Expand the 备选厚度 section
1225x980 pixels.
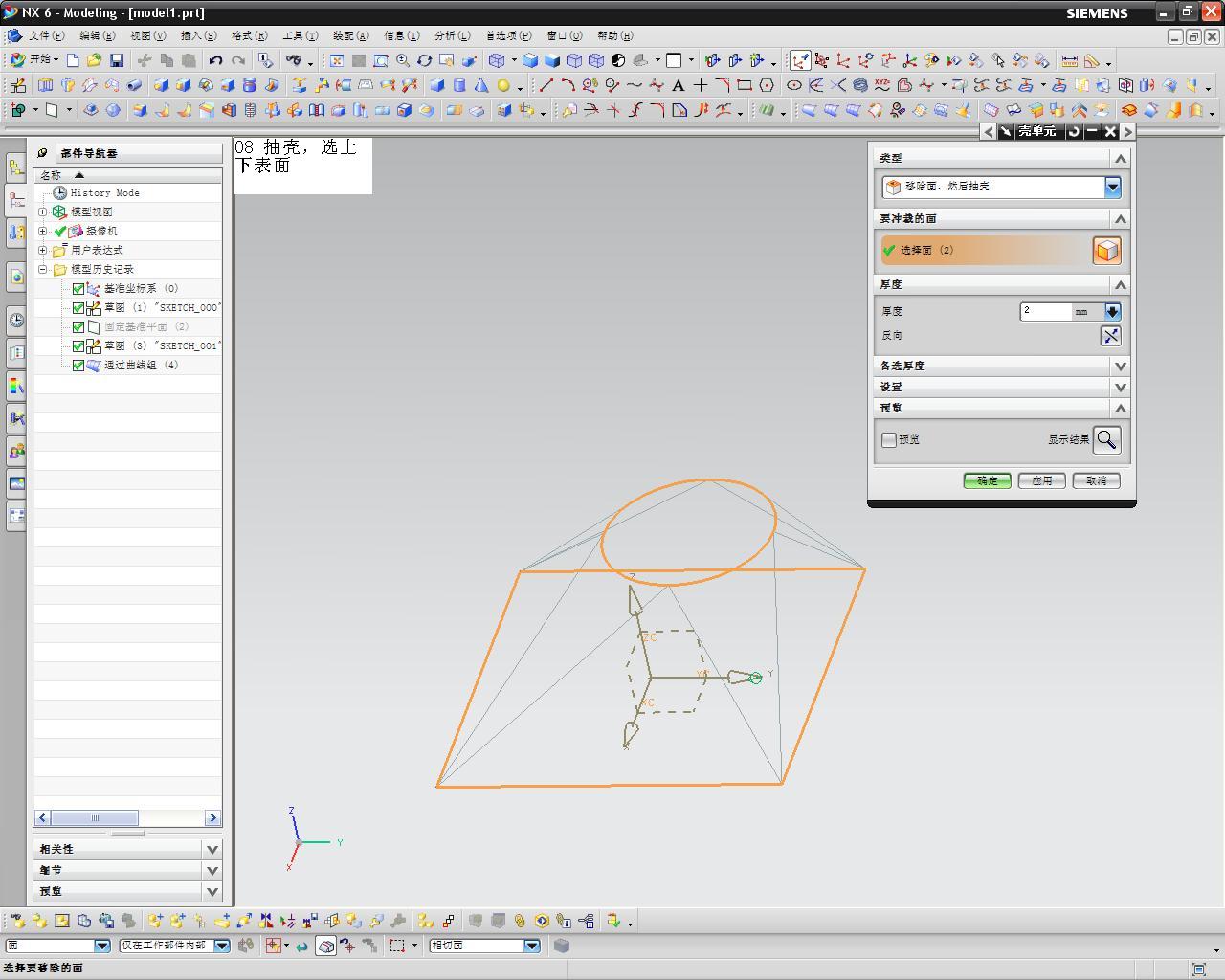[1120, 366]
